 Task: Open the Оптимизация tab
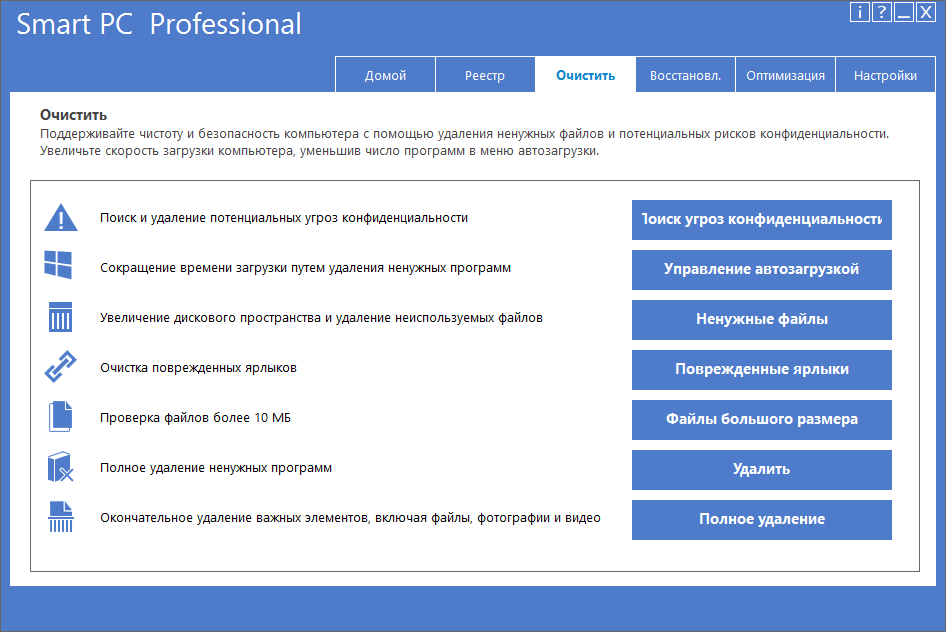click(786, 75)
